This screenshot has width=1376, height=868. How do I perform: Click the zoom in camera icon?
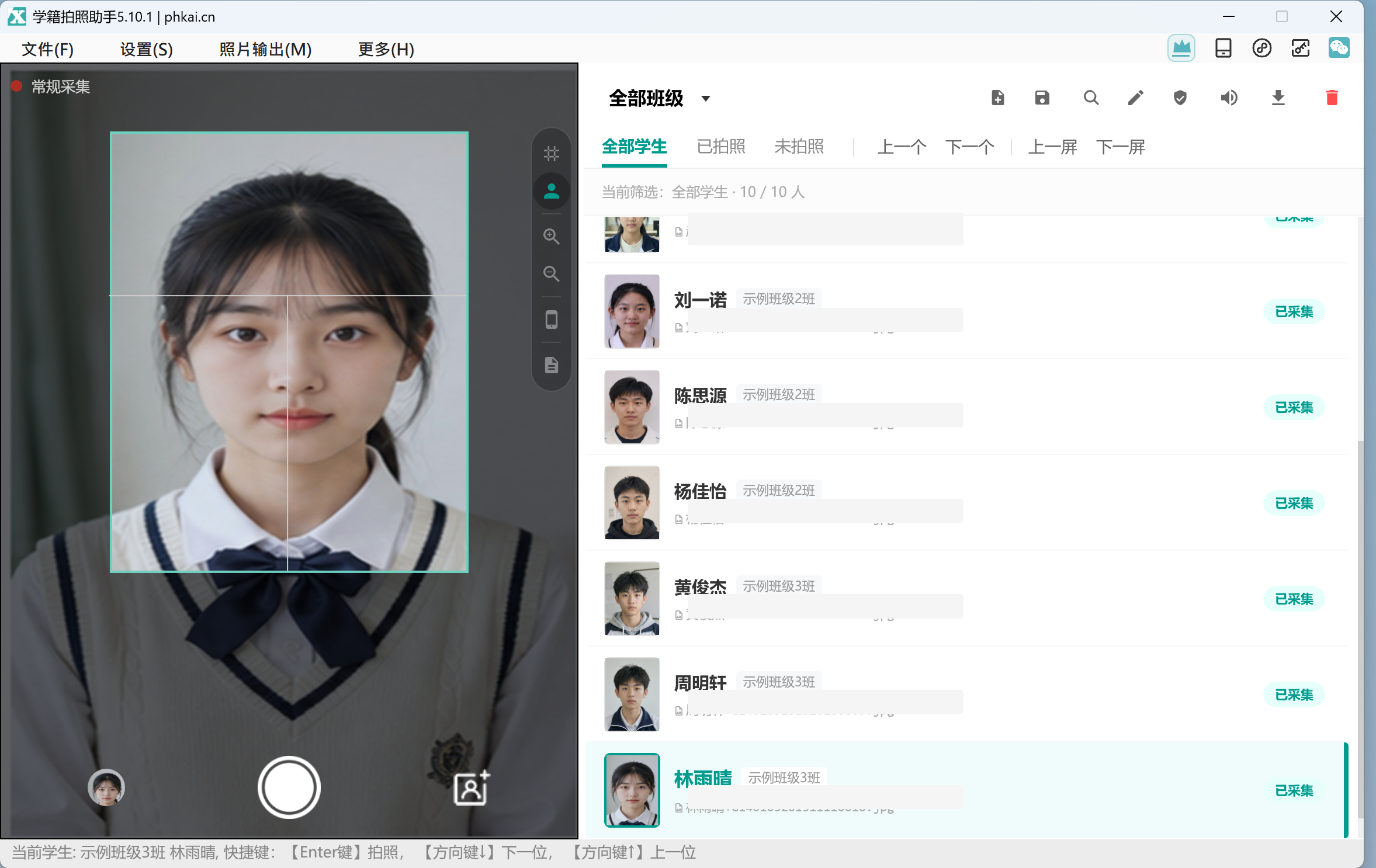pyautogui.click(x=551, y=237)
